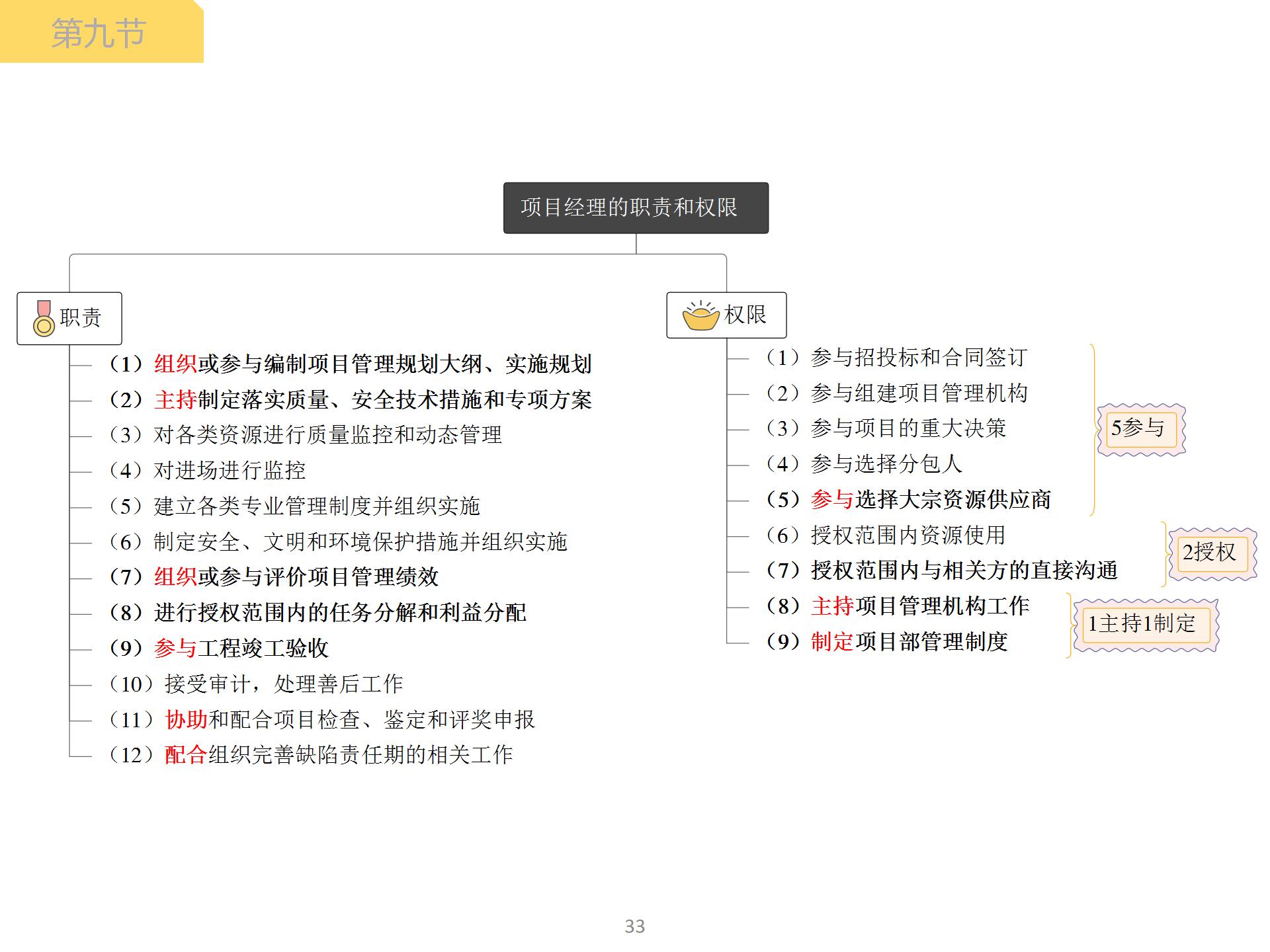
Task: Select the 职责 branch node
Action: 69,318
